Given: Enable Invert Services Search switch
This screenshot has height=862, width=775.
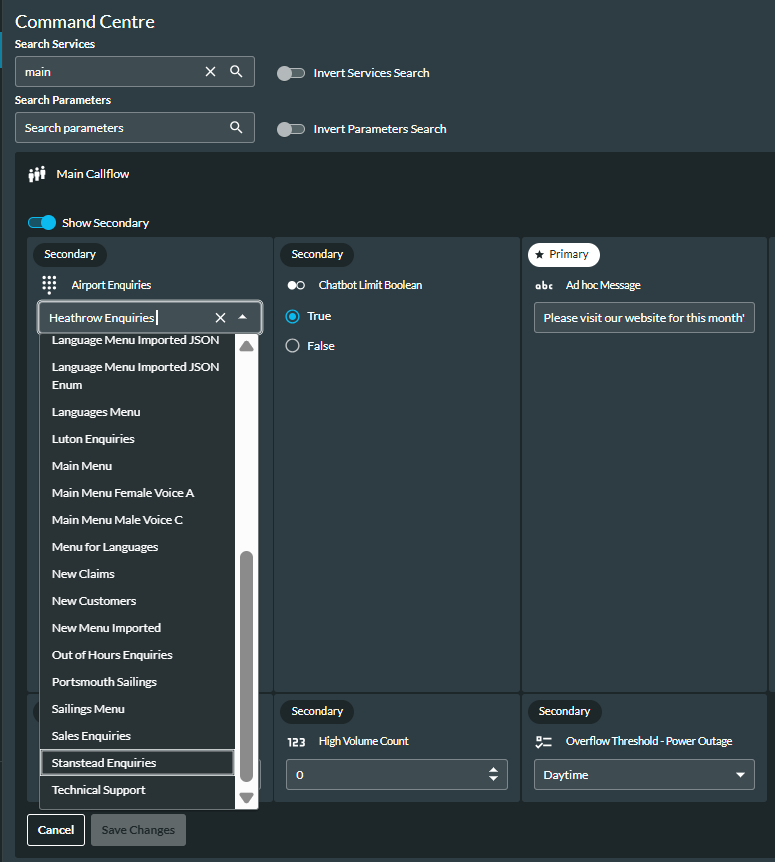Looking at the screenshot, I should click(x=291, y=73).
